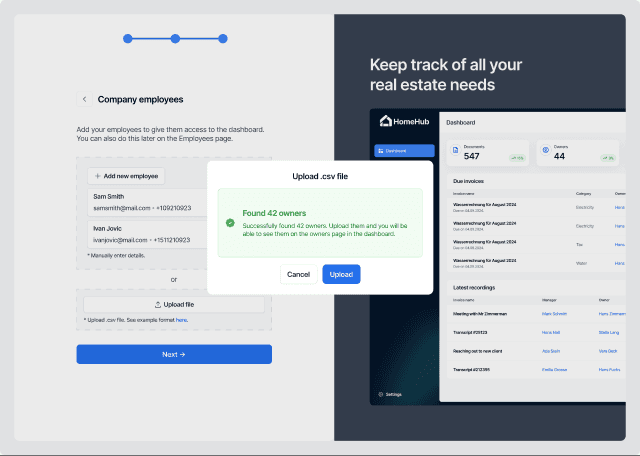
Task: Click the Owners card person icon
Action: (545, 150)
